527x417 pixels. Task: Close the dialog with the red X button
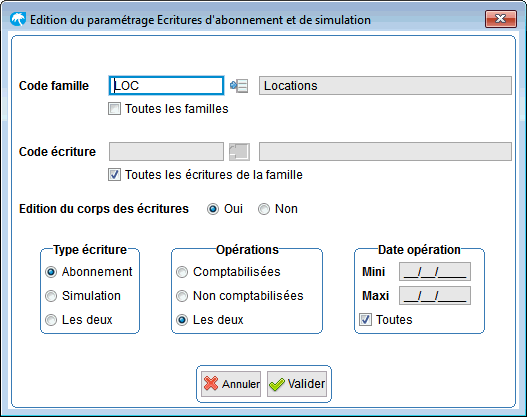point(500,19)
